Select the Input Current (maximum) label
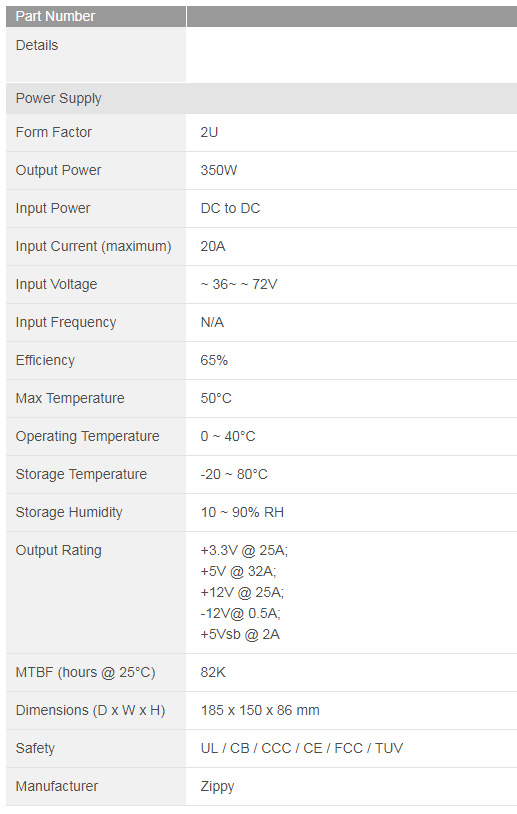Viewport: 517px width, 814px height. tap(93, 246)
